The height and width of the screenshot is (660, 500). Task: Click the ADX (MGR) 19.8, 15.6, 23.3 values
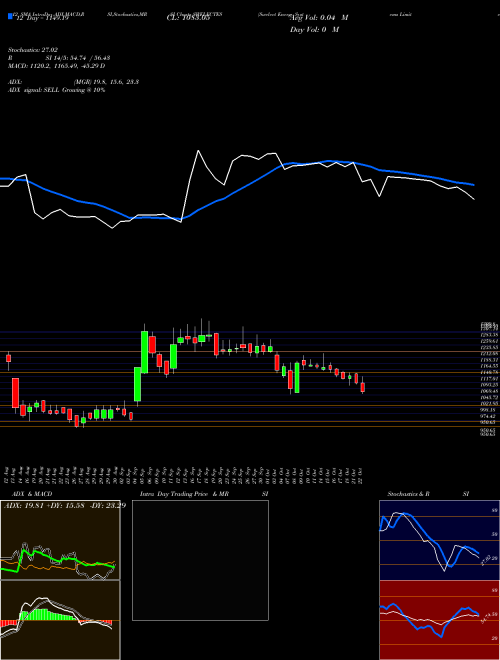tap(106, 82)
